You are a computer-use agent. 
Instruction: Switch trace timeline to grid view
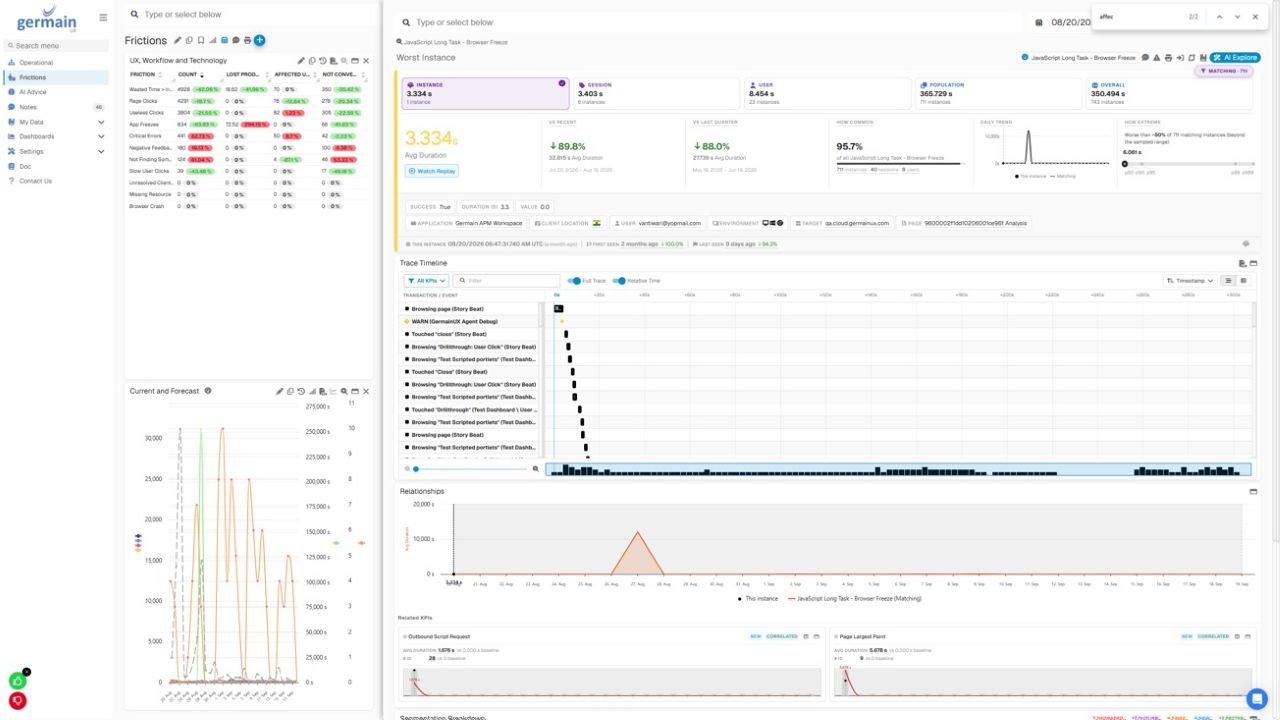[1244, 281]
